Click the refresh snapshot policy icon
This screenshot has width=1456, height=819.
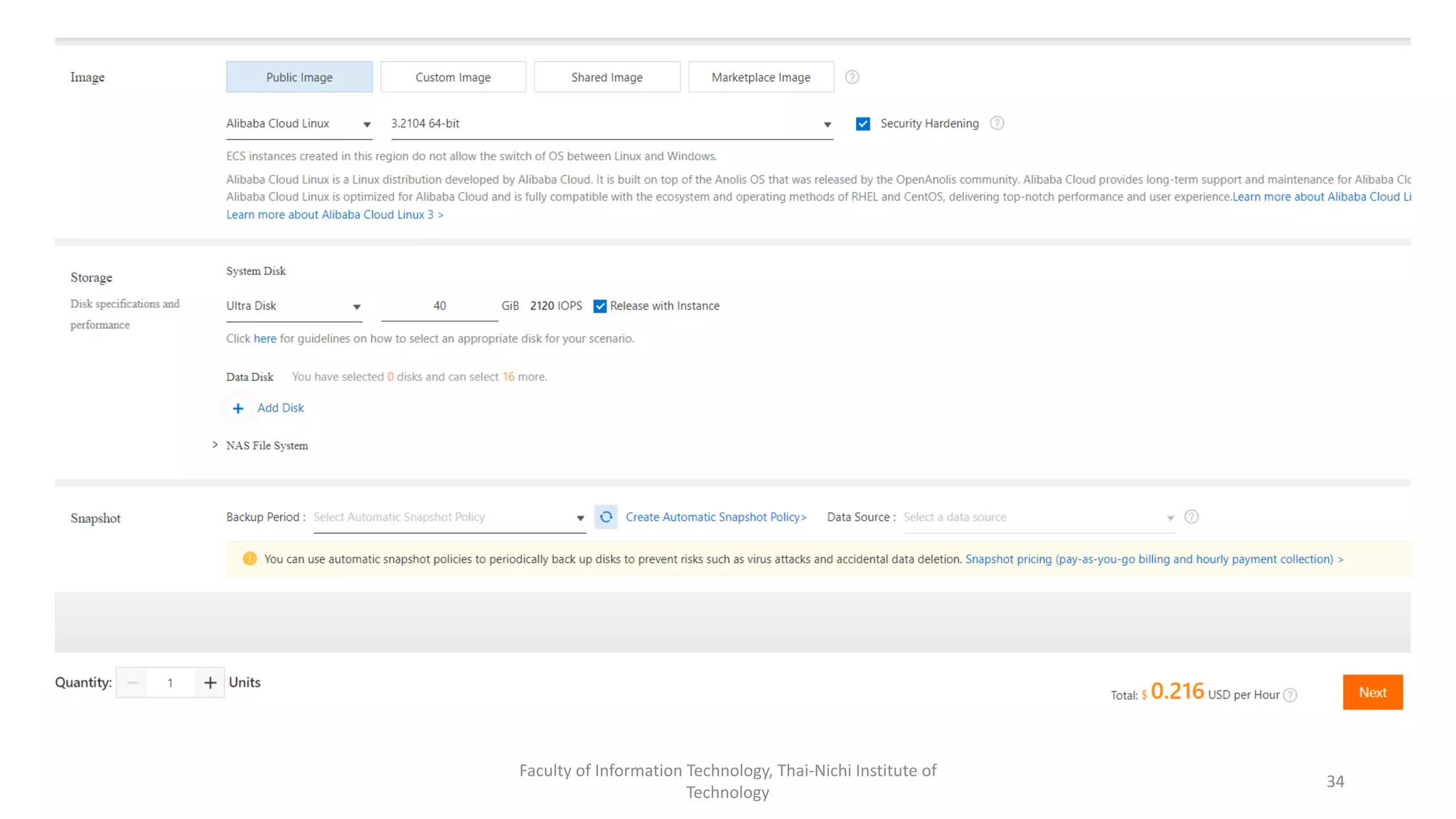[x=606, y=517]
